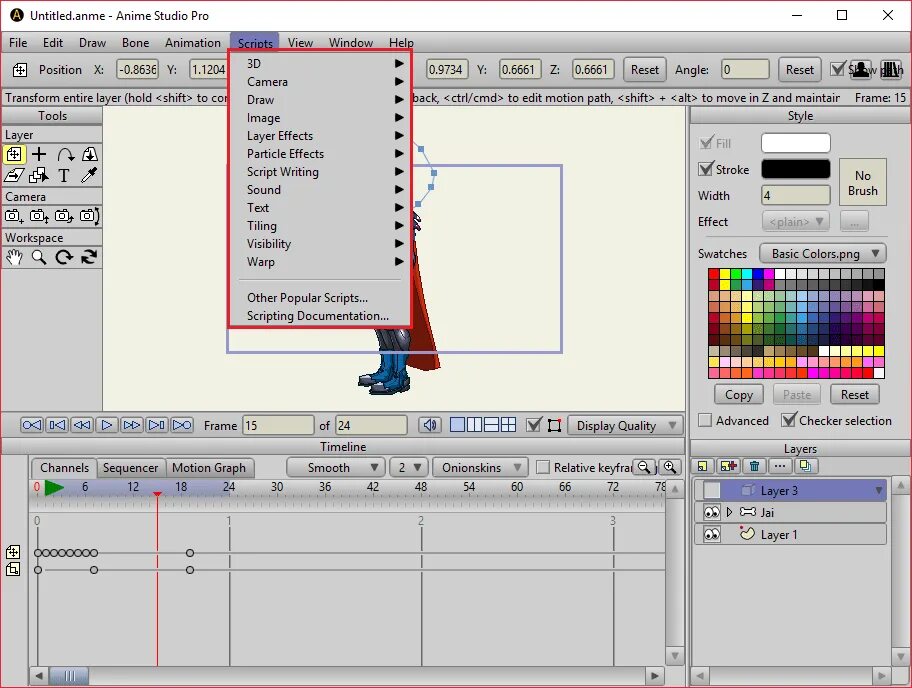This screenshot has width=912, height=688.
Task: Open the Display Quality dropdown
Action: point(625,426)
